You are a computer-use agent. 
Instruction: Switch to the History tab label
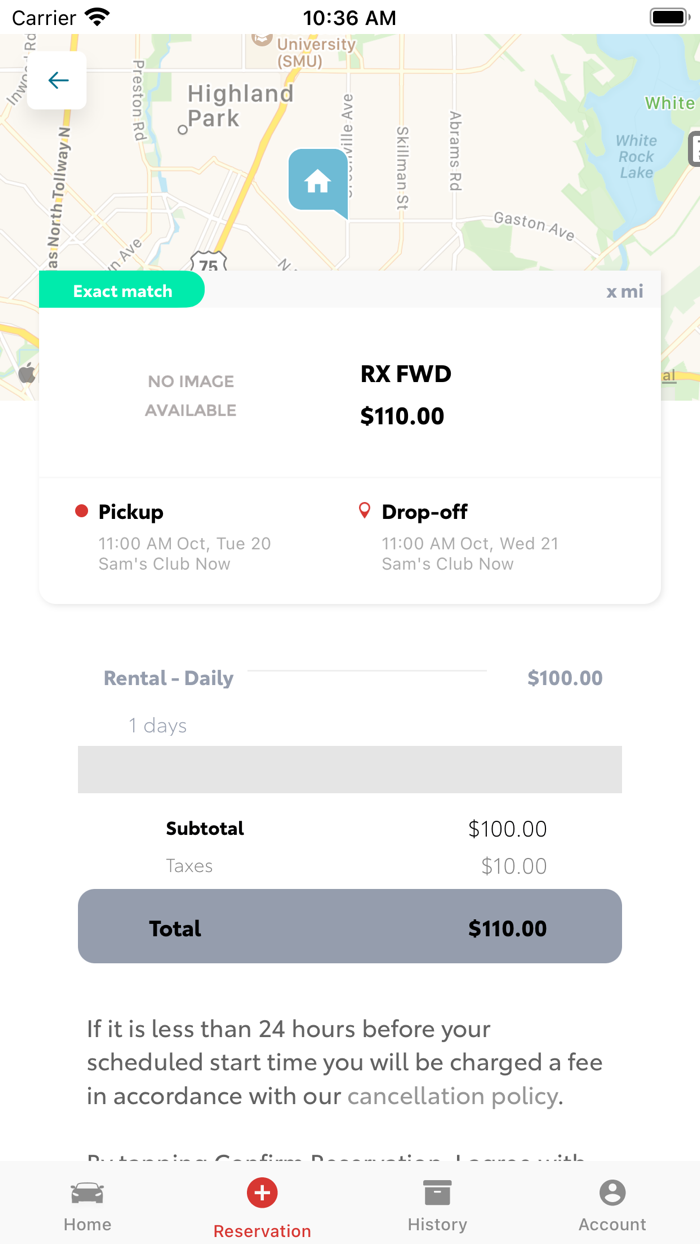[x=437, y=1224]
